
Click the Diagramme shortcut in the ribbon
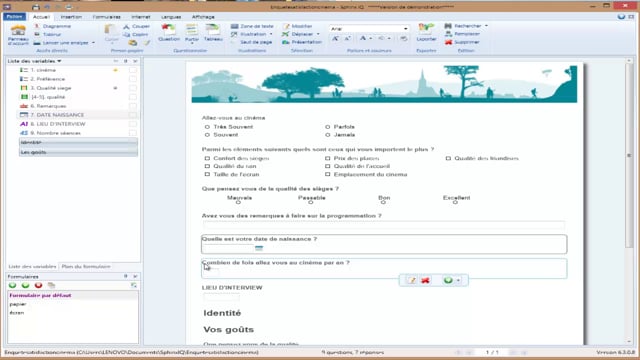[53, 26]
